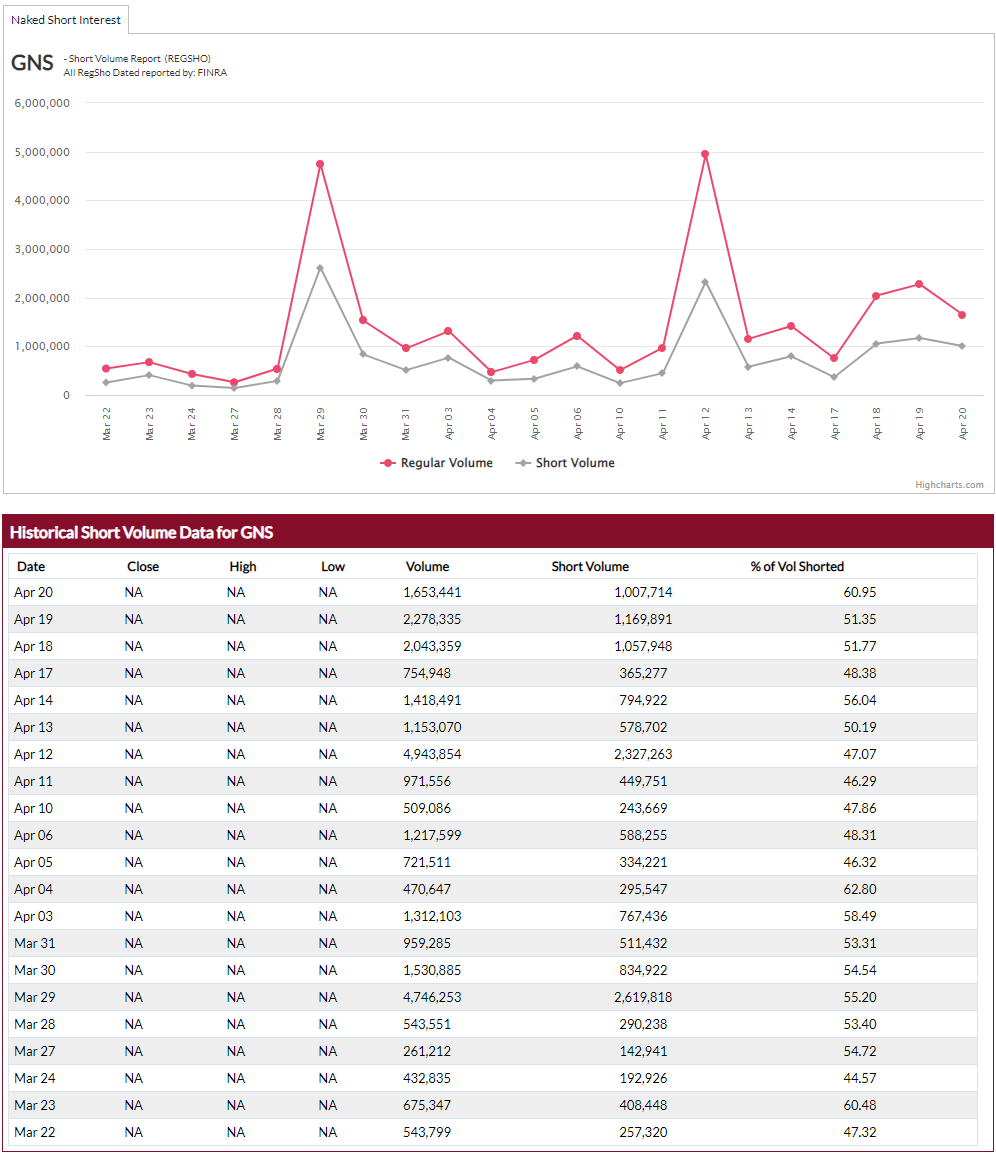Click the Close column header
The image size is (996, 1175).
[142, 567]
